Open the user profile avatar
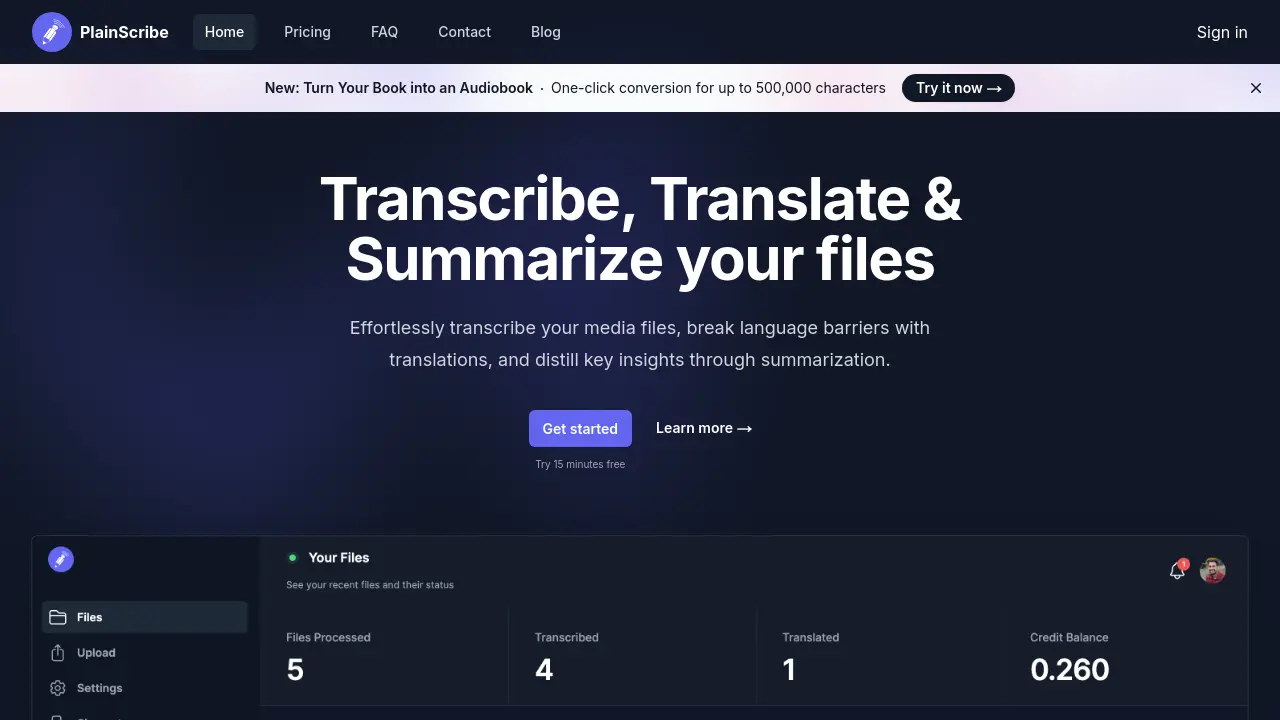This screenshot has width=1280, height=720. pos(1212,570)
